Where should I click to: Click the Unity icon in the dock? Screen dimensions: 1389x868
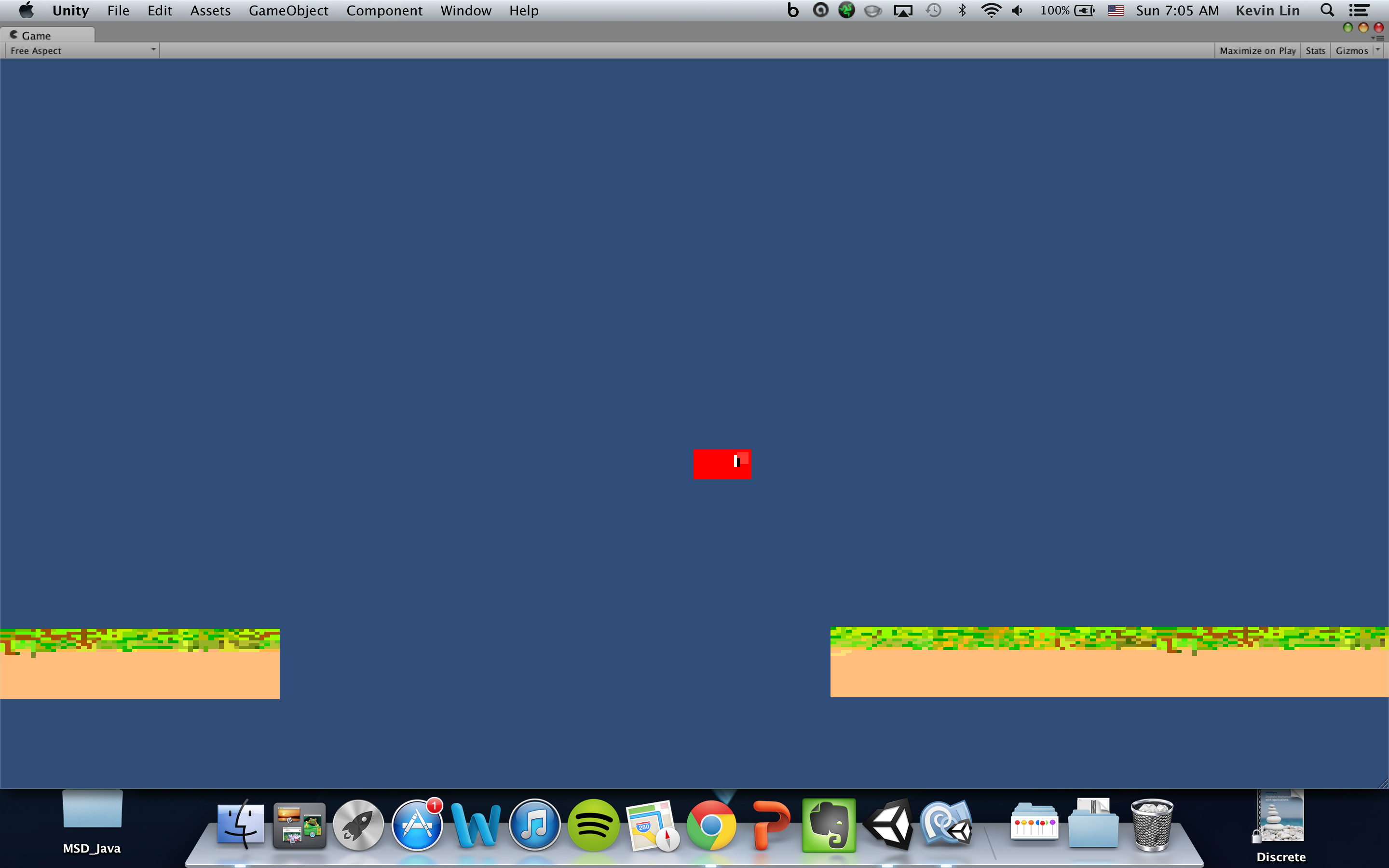pos(887,825)
